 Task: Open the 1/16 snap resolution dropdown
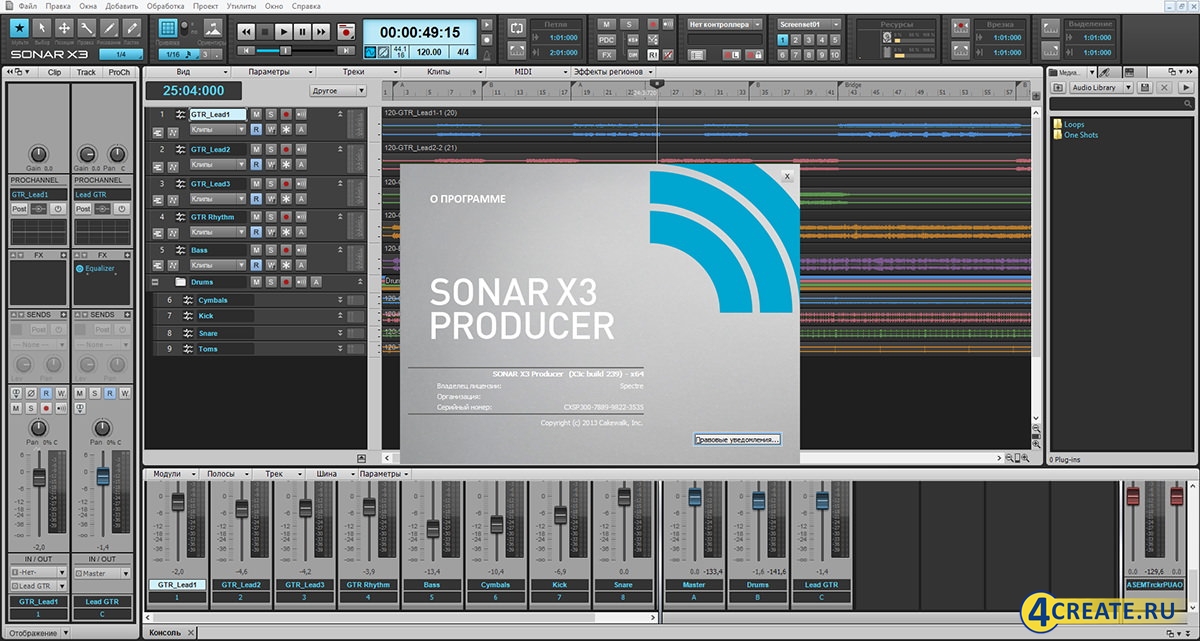179,54
